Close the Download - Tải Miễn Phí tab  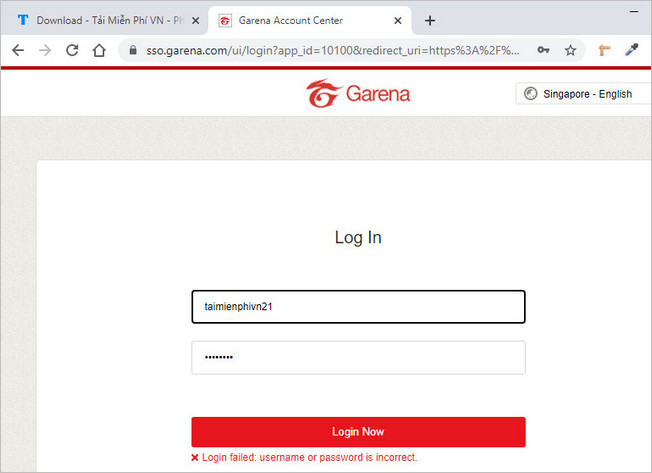195,20
